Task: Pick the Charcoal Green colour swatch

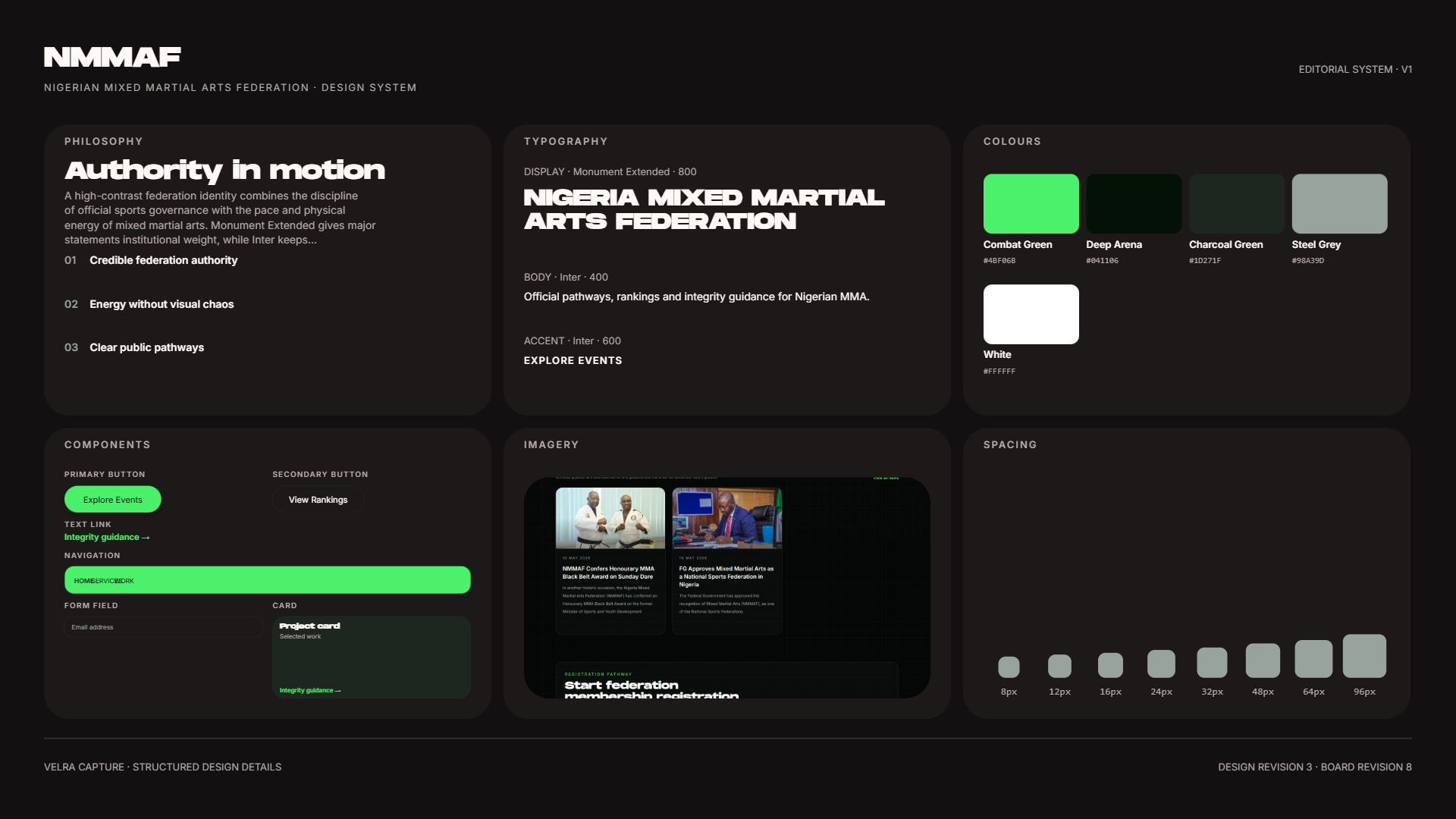Action: (1237, 203)
